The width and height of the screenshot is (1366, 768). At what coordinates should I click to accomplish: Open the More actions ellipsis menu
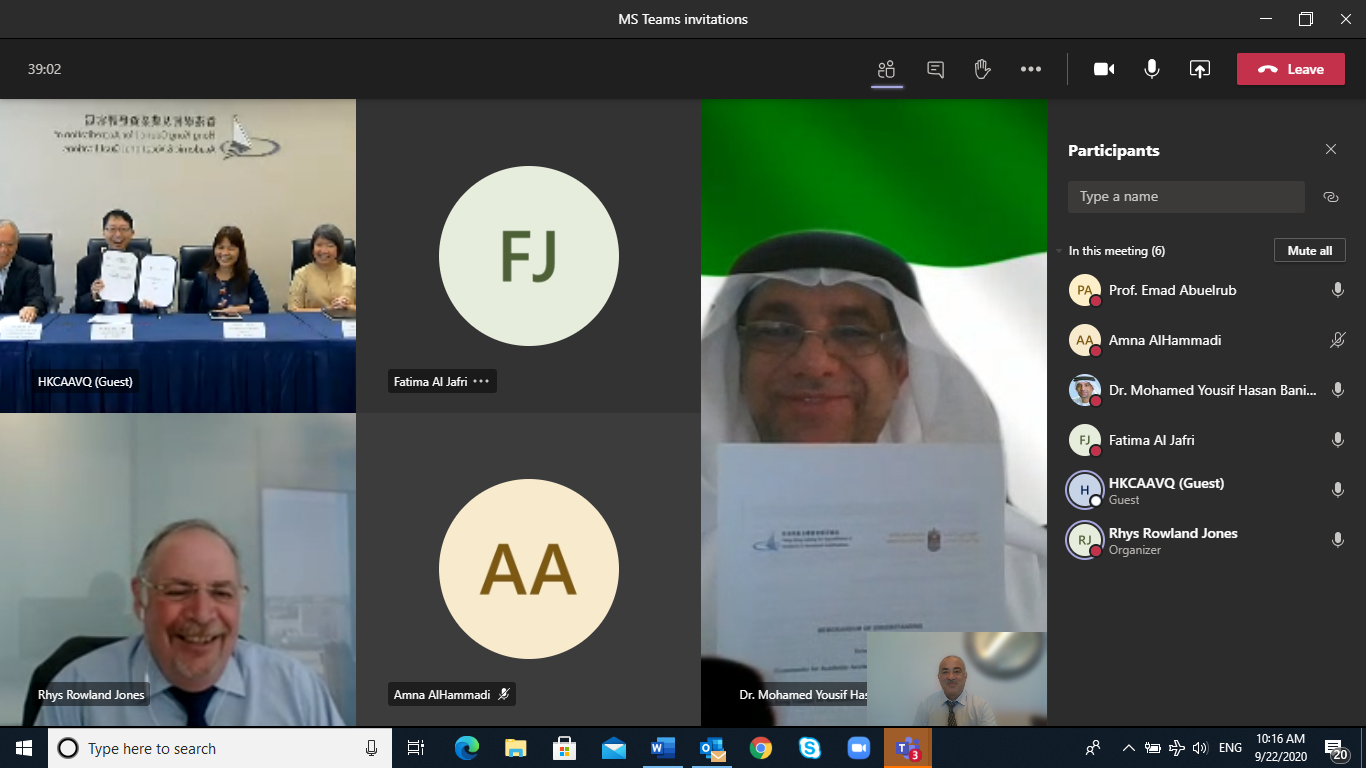(x=1031, y=69)
